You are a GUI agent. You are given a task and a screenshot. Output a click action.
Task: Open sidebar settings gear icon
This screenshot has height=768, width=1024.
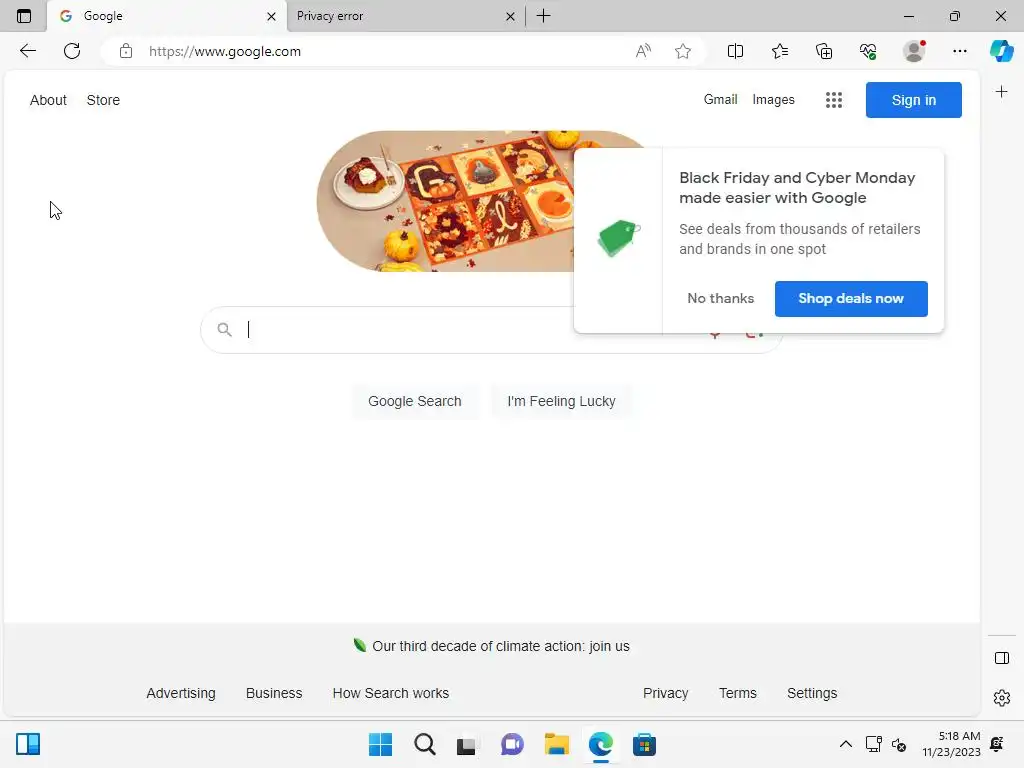click(x=1001, y=698)
